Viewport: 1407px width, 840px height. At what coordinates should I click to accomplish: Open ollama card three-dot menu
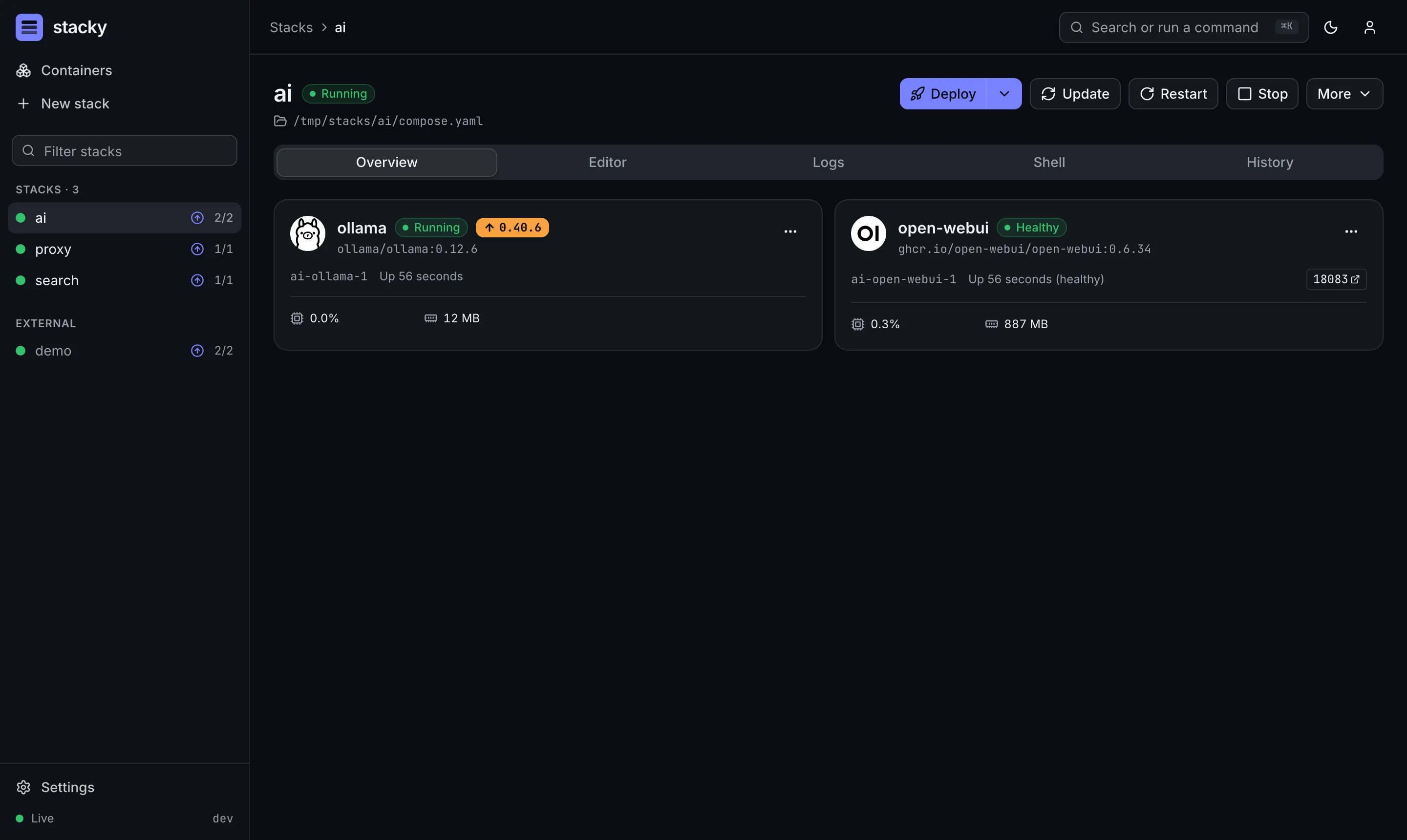click(790, 231)
